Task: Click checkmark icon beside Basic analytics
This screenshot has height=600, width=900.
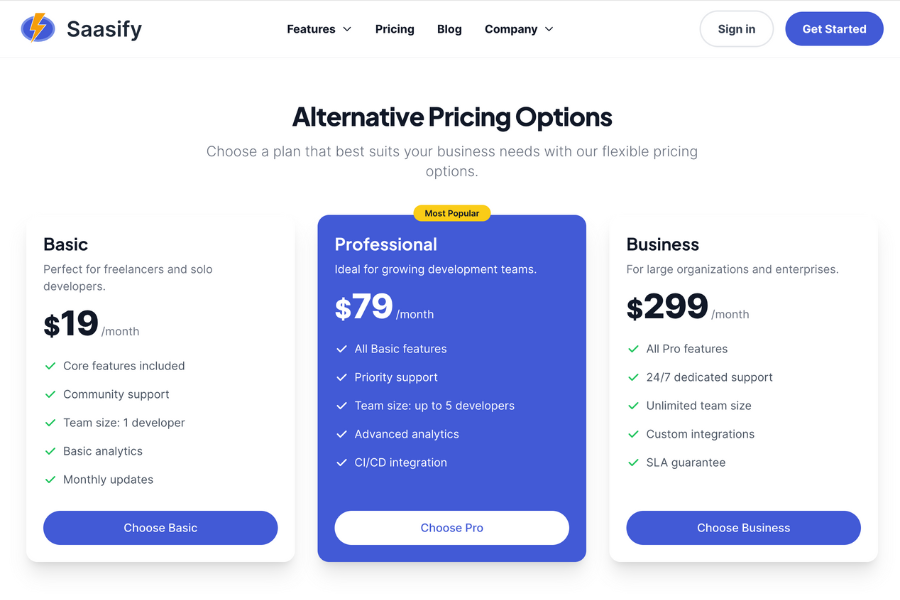Action: 50,451
